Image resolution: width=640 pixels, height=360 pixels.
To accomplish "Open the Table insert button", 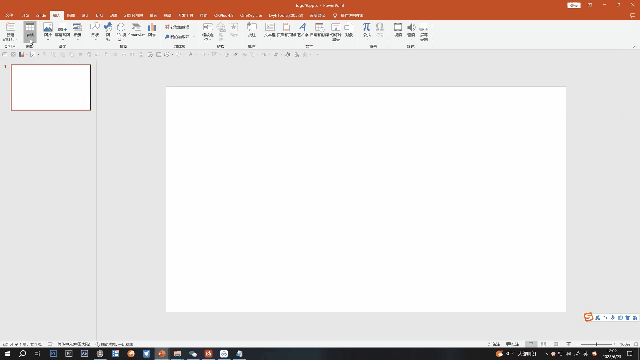I will coord(30,31).
